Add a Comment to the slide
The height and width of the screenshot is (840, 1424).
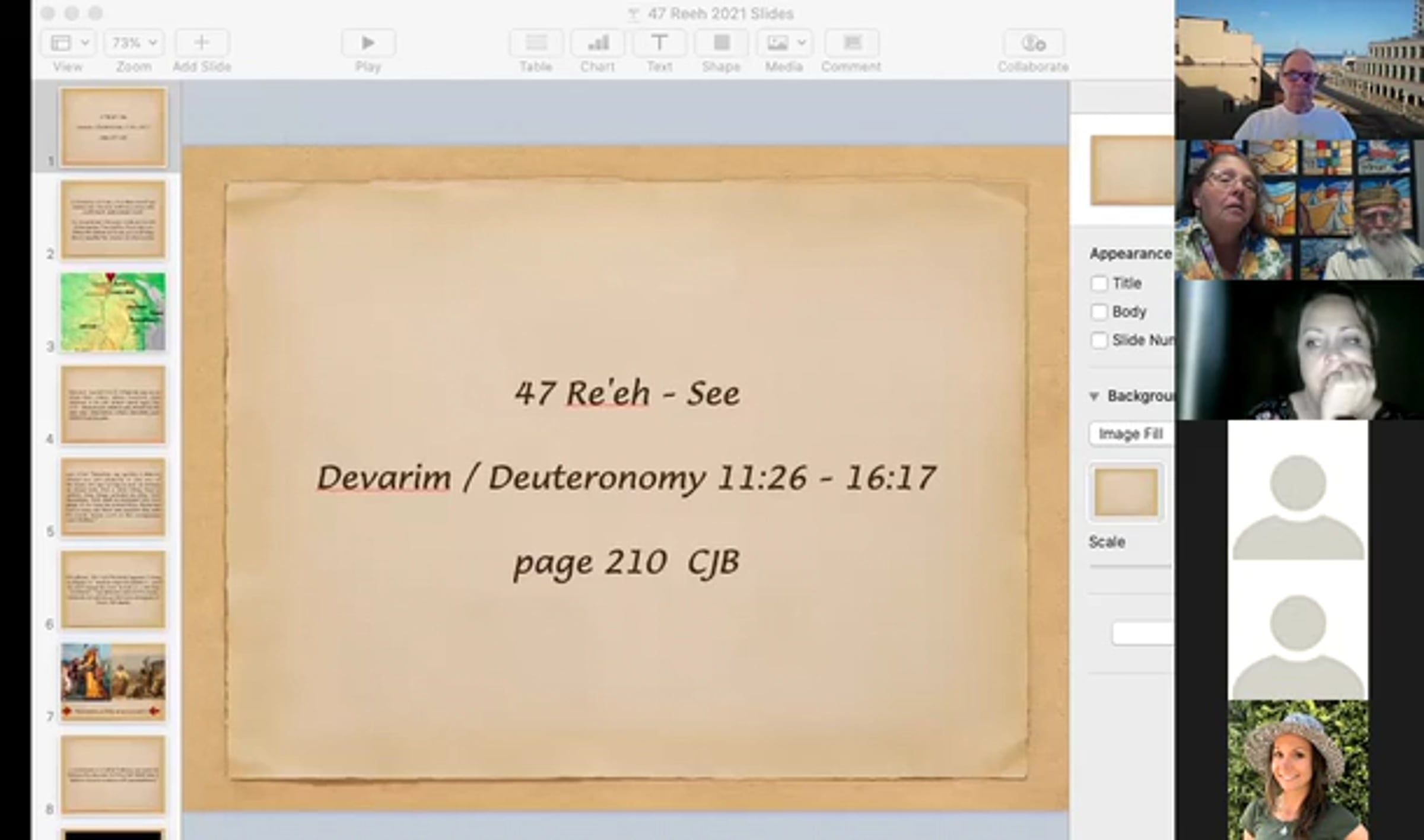click(851, 43)
